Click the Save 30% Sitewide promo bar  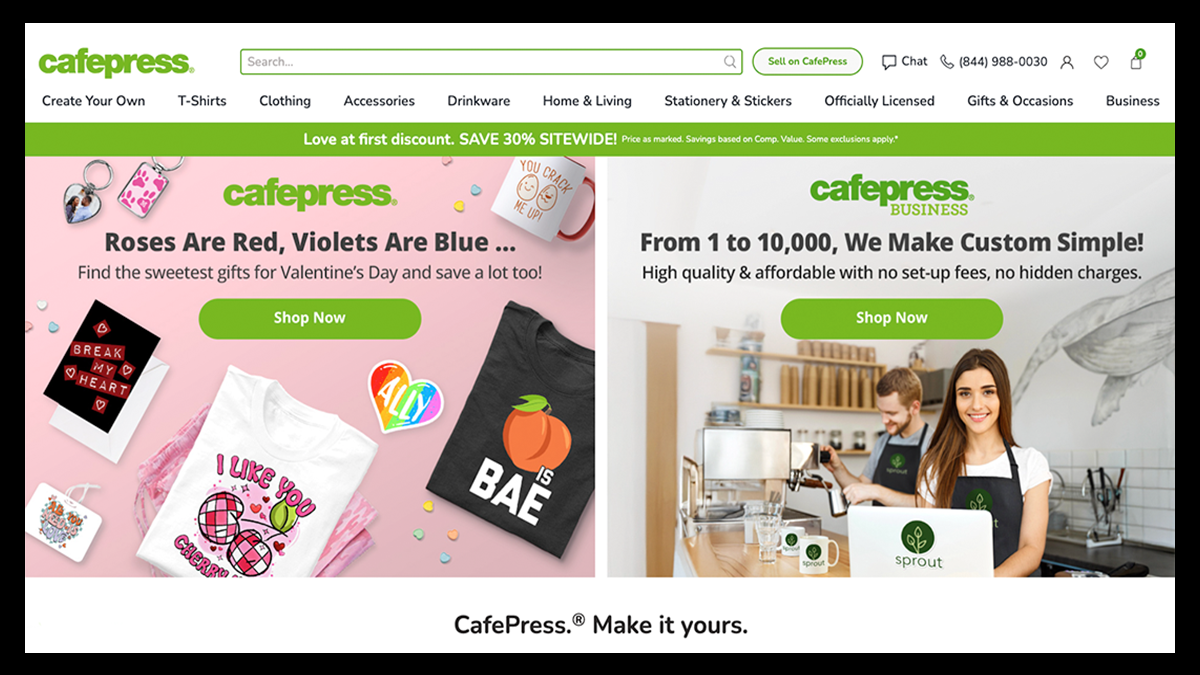600,139
